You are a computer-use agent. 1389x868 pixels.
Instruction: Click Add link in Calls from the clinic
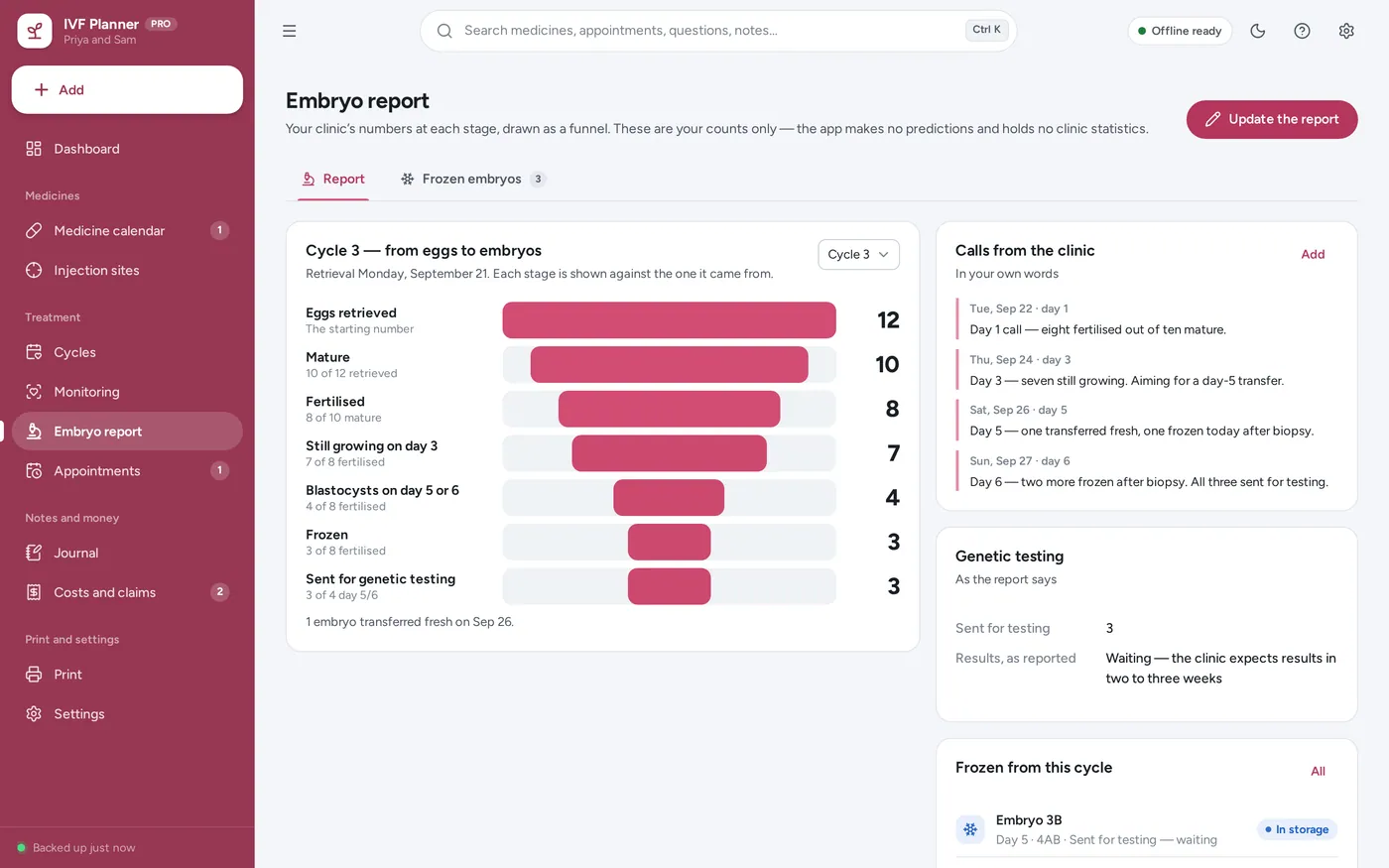point(1313,255)
